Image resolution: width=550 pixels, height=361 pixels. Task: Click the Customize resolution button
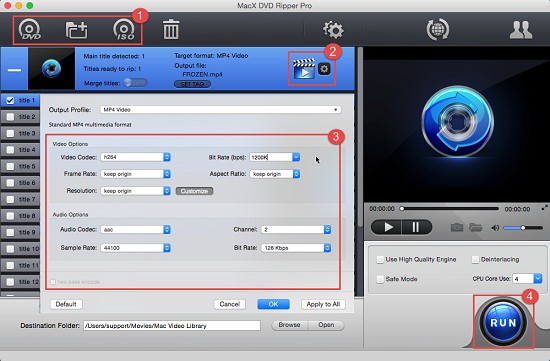tap(194, 191)
